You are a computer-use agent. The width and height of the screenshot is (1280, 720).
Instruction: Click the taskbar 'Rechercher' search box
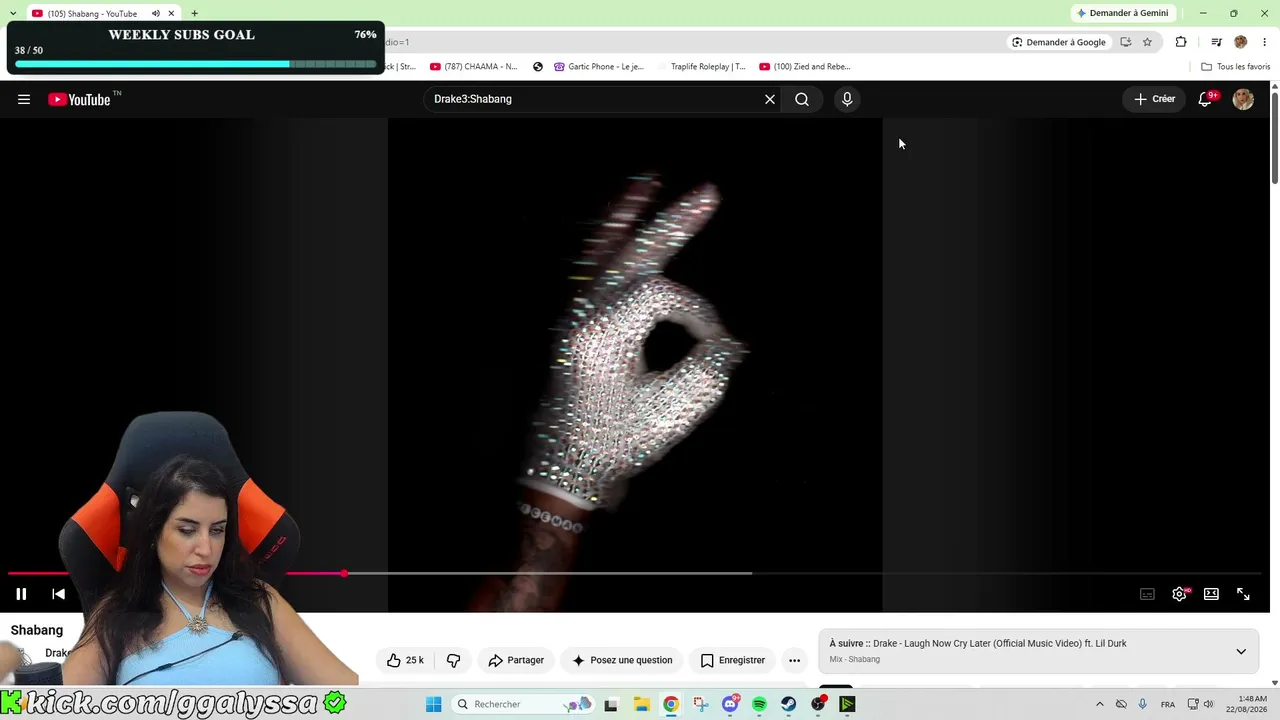coord(521,704)
